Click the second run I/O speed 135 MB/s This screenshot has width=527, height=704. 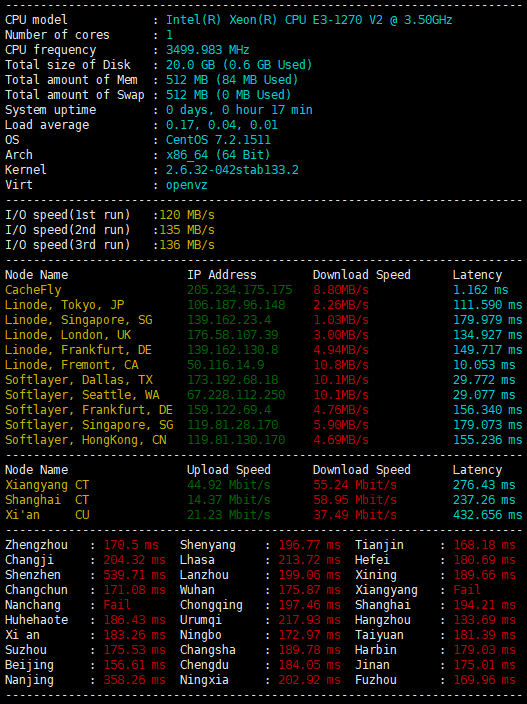[x=187, y=230]
